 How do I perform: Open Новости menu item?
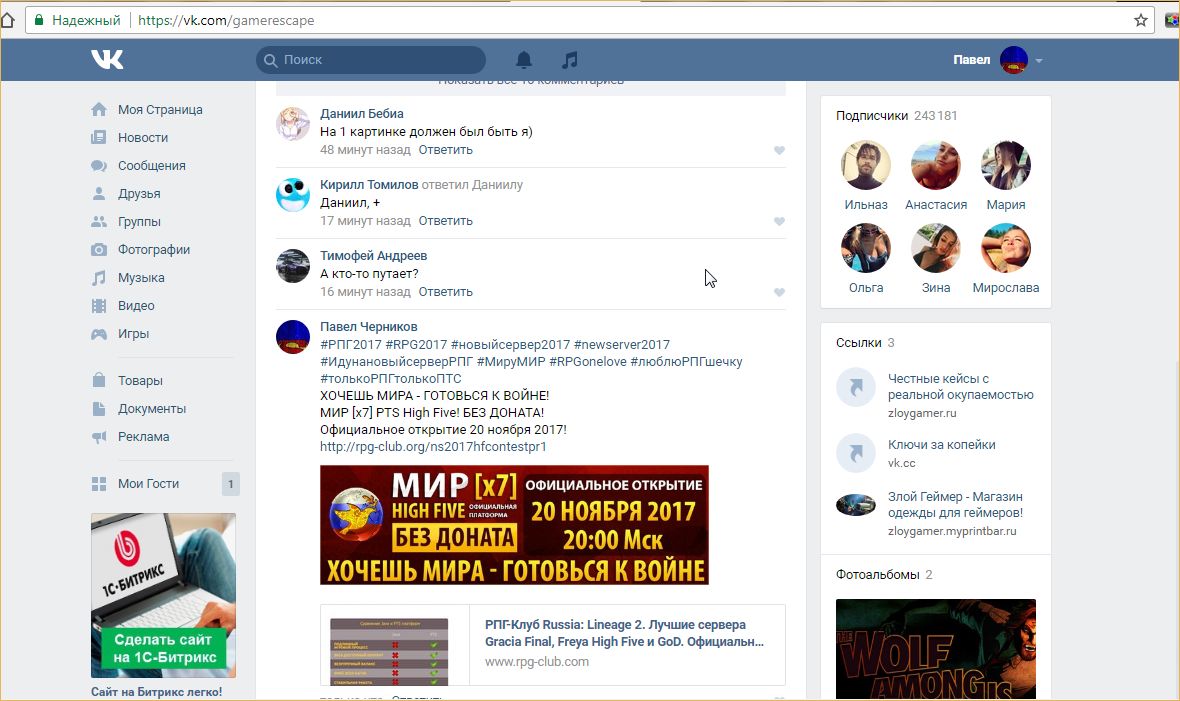pos(143,137)
